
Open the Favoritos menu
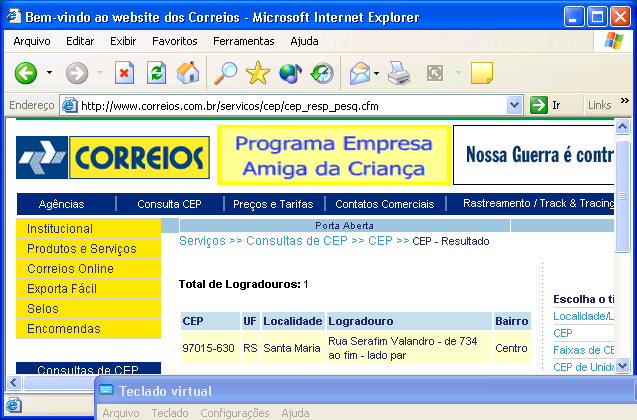175,41
